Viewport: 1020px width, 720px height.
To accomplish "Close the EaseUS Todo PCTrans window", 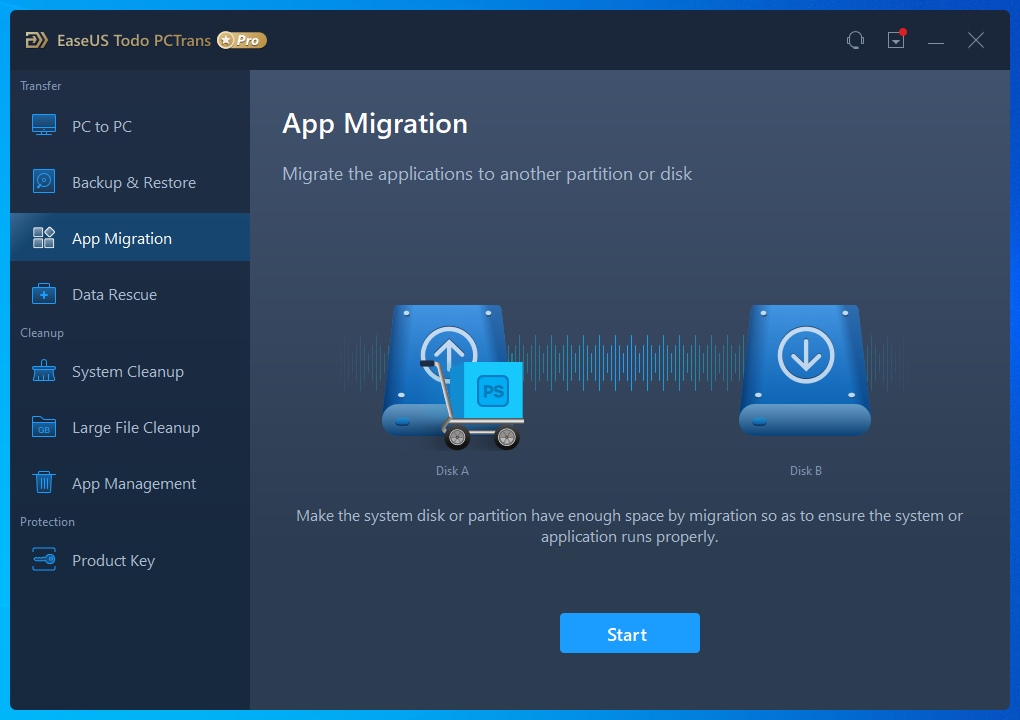I will pos(976,40).
